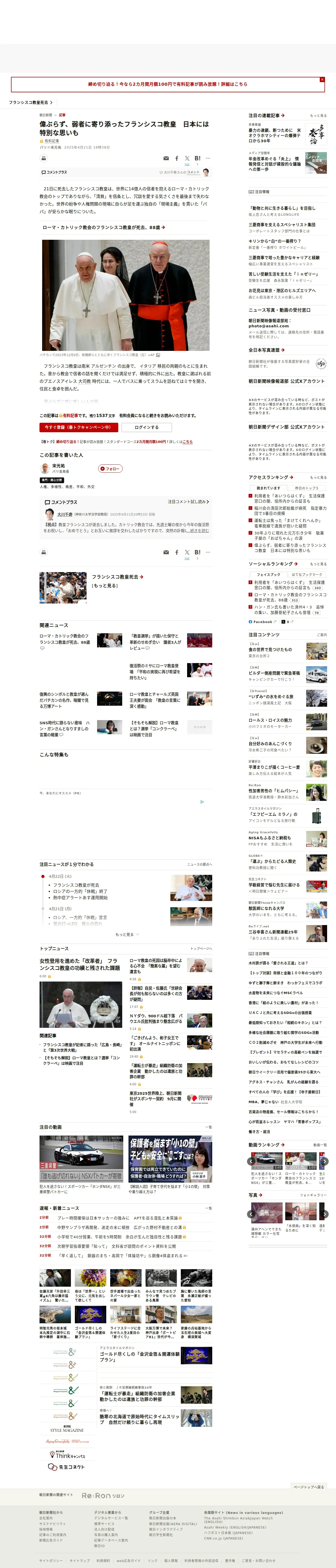
Task: Click 今すぐ登録 (春トクキャンペーン中) red button
Action: pos(79,427)
